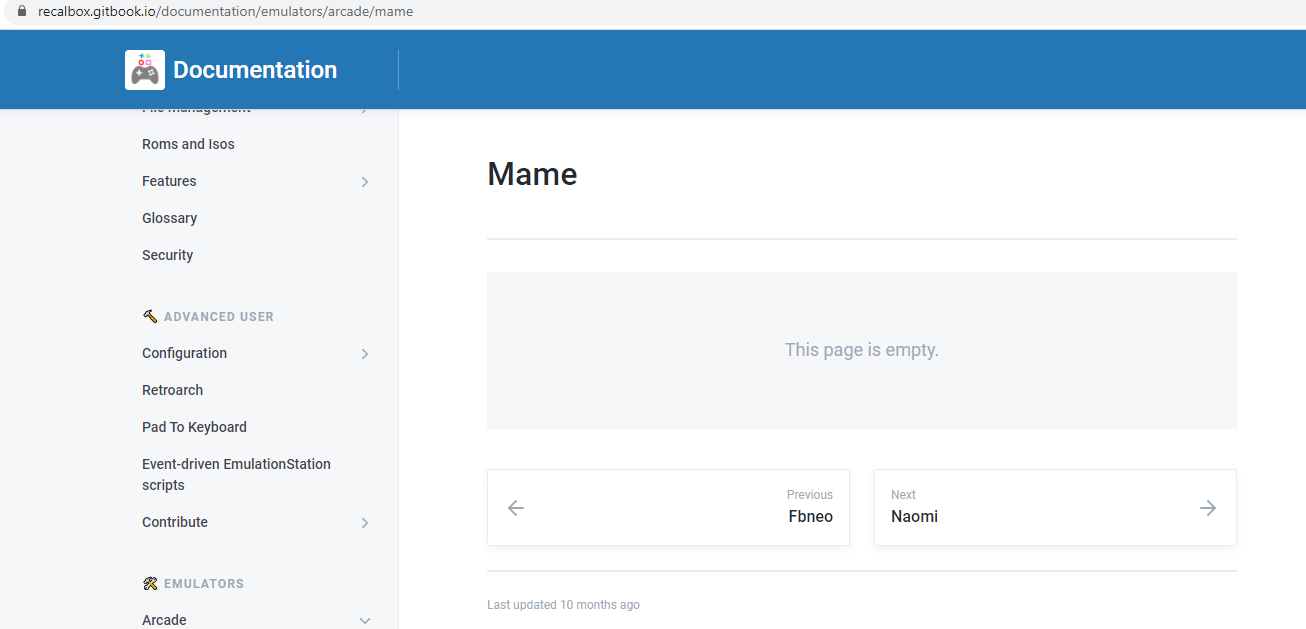The height and width of the screenshot is (629, 1306).
Task: Open the Pad To Keyboard page
Action: [194, 427]
